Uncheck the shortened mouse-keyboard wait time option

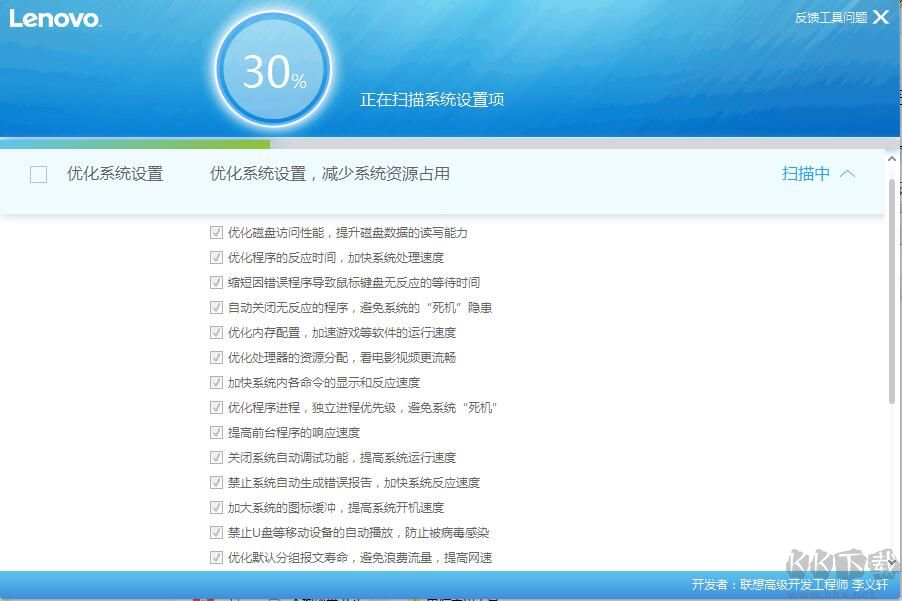[217, 281]
